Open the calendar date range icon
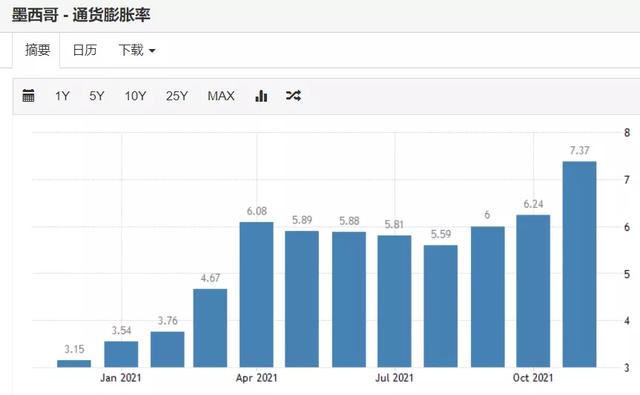 click(28, 95)
